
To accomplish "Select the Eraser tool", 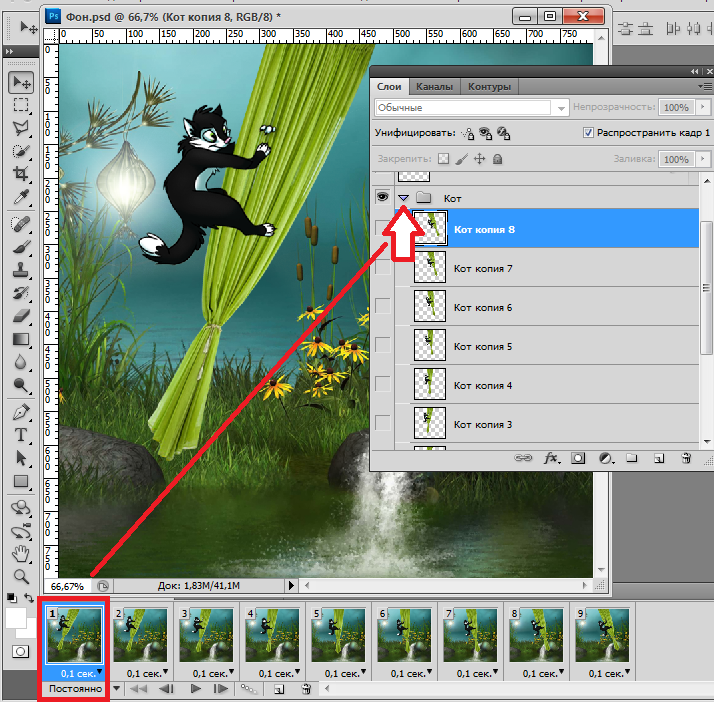I will point(21,316).
